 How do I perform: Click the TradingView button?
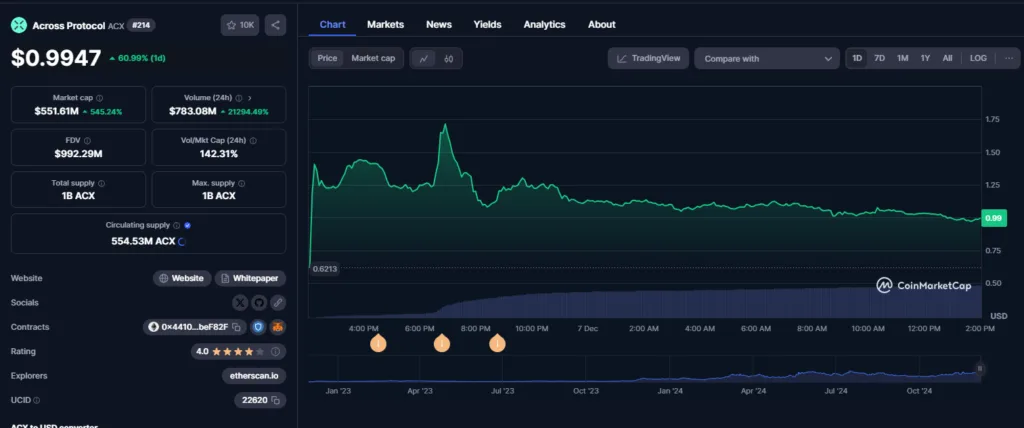[x=648, y=58]
